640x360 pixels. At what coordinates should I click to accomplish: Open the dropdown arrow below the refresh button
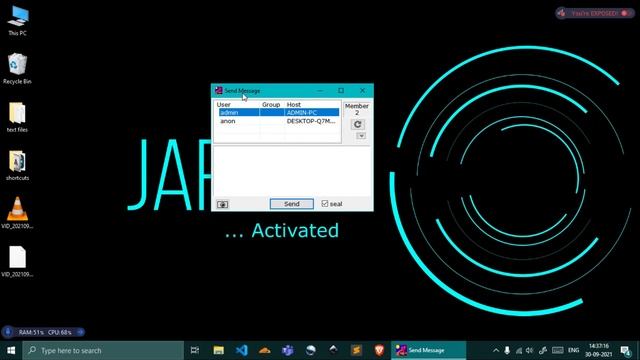(361, 136)
